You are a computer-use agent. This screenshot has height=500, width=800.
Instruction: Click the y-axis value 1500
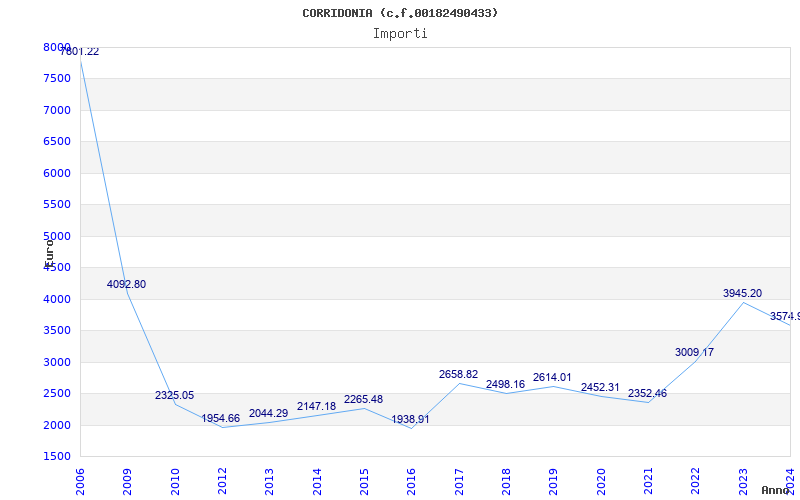tap(57, 457)
